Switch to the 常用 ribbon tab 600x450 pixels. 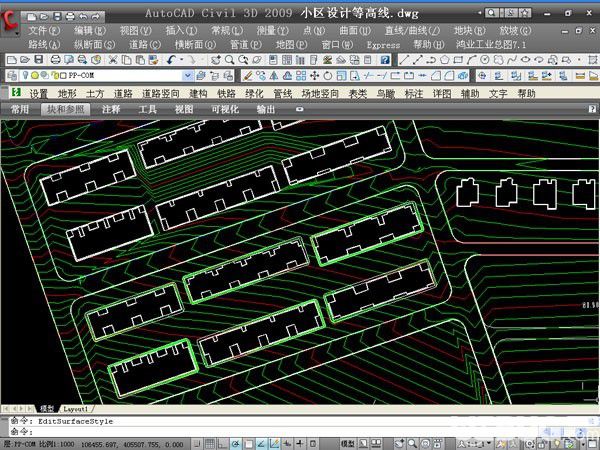pyautogui.click(x=20, y=109)
